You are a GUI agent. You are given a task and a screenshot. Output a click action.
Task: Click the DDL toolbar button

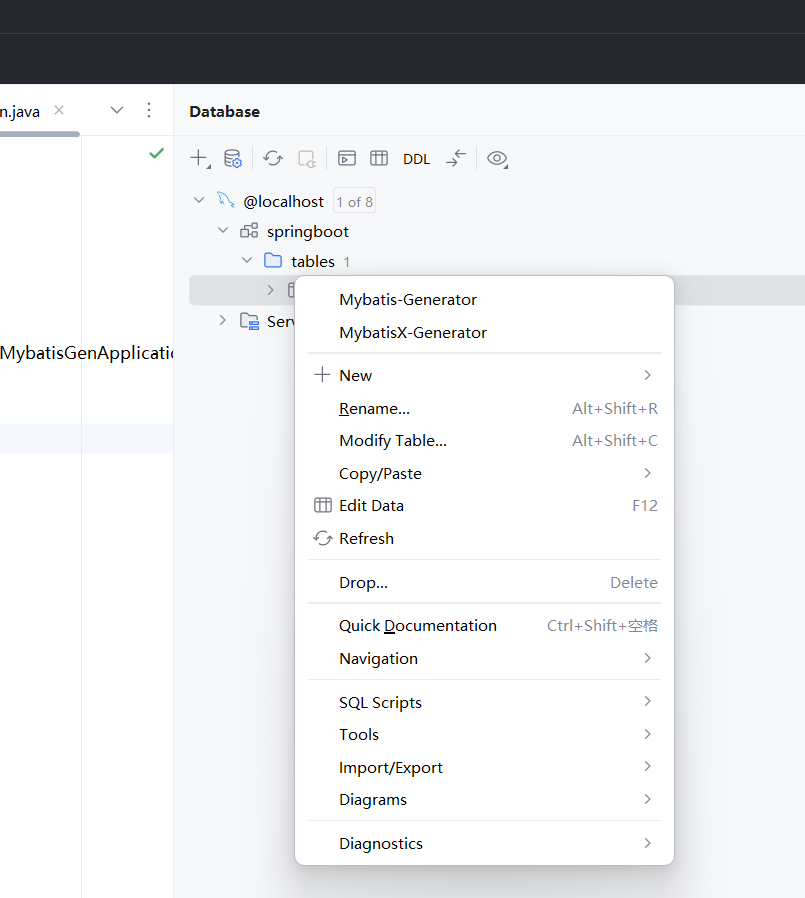416,159
